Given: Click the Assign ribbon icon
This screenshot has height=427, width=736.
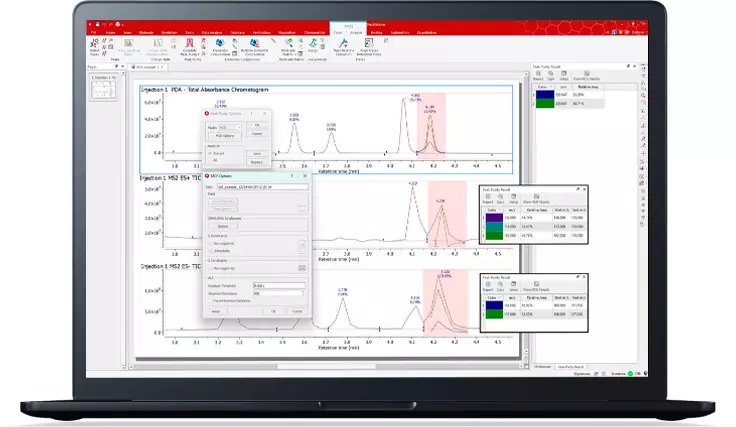Looking at the screenshot, I should (x=313, y=45).
